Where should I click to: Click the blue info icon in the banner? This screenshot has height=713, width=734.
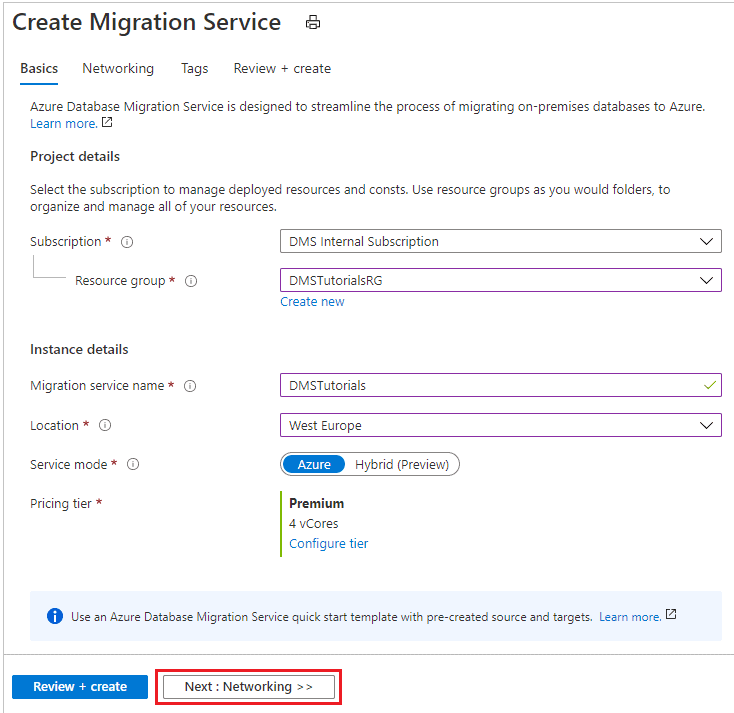[x=55, y=617]
